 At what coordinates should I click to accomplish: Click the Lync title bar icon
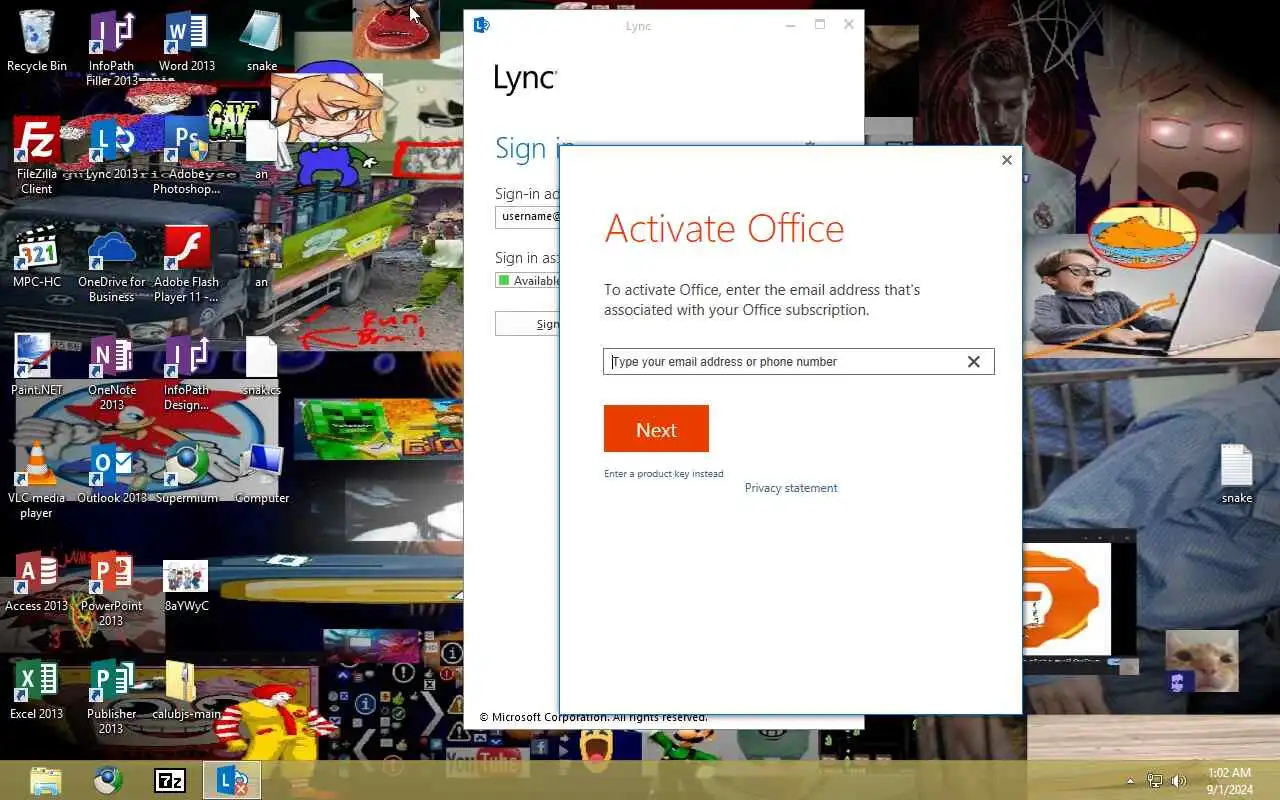(481, 25)
